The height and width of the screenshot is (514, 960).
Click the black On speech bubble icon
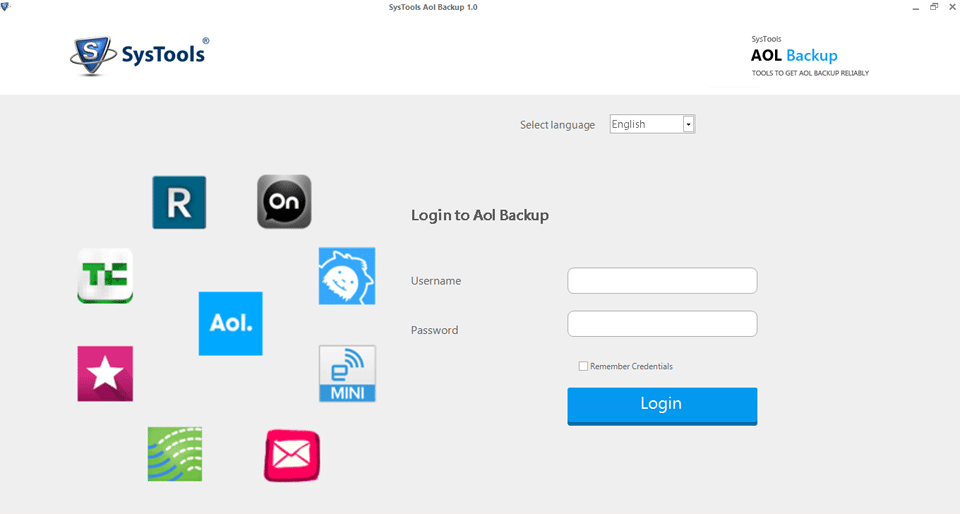click(284, 202)
